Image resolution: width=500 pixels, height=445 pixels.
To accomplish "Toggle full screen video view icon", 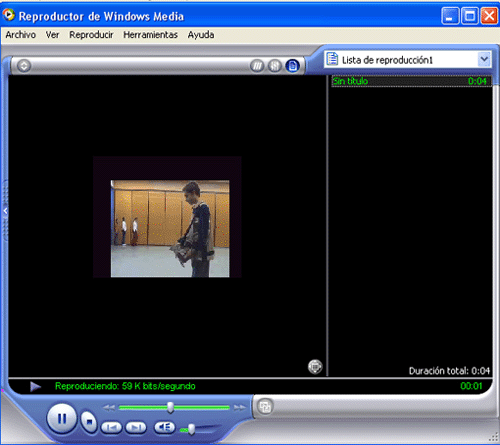I will click(315, 367).
